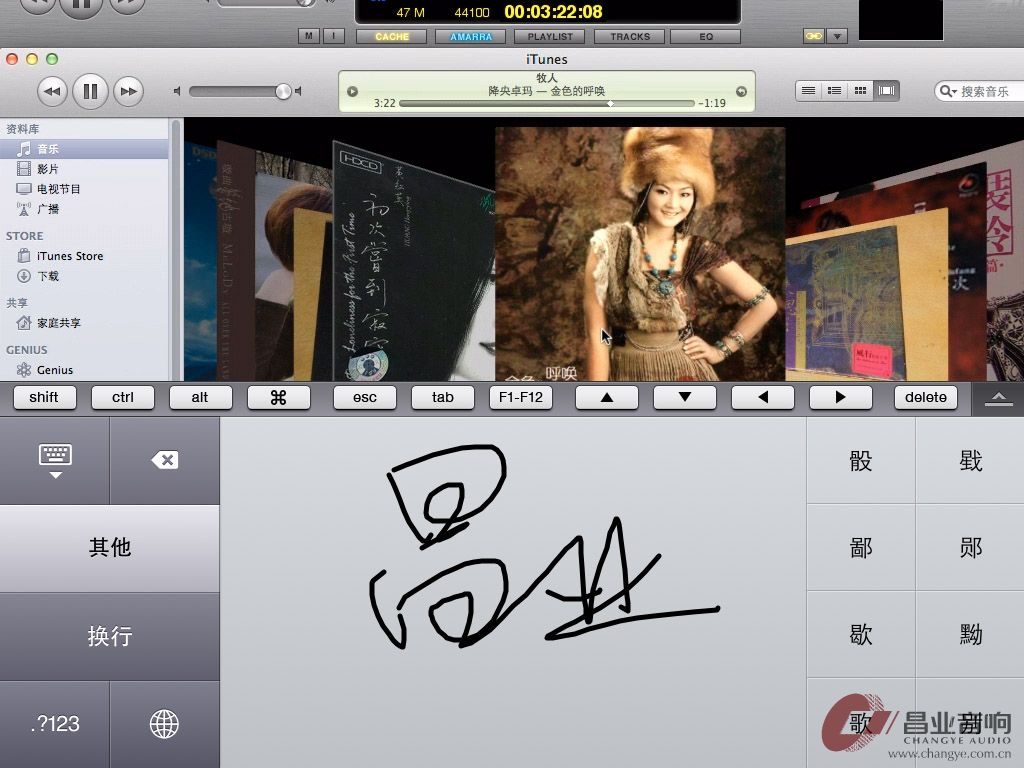1024x768 pixels.
Task: Toggle the alt modifier key
Action: pyautogui.click(x=200, y=397)
